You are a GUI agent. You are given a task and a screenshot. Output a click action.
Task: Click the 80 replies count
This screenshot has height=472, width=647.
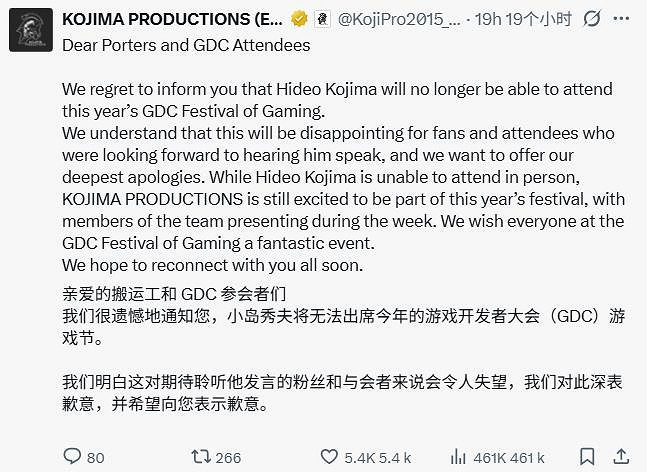coord(95,457)
